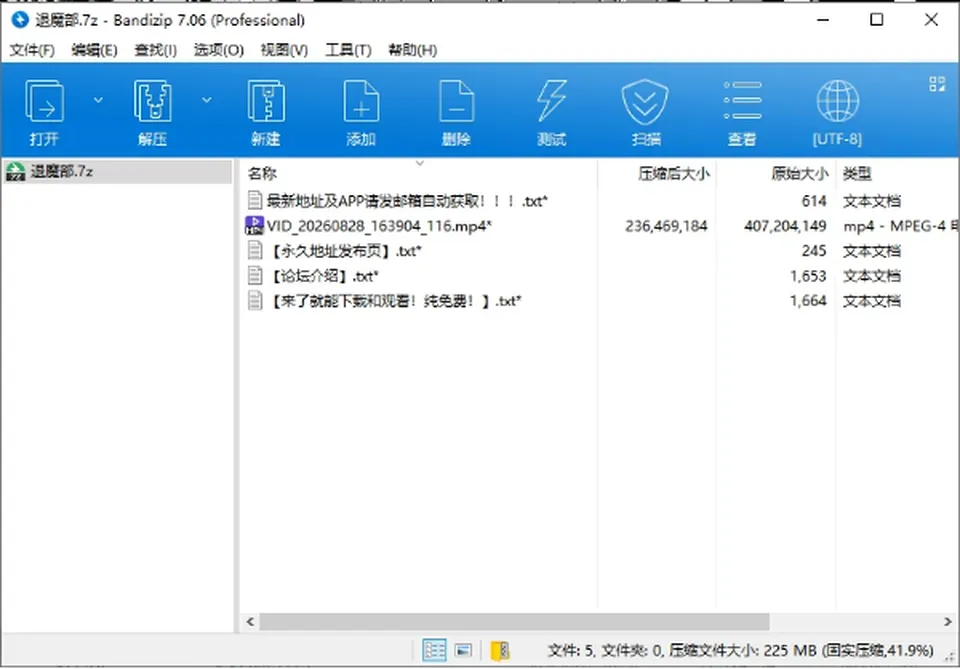Click the horizontal scrollbar thumb

[514, 621]
